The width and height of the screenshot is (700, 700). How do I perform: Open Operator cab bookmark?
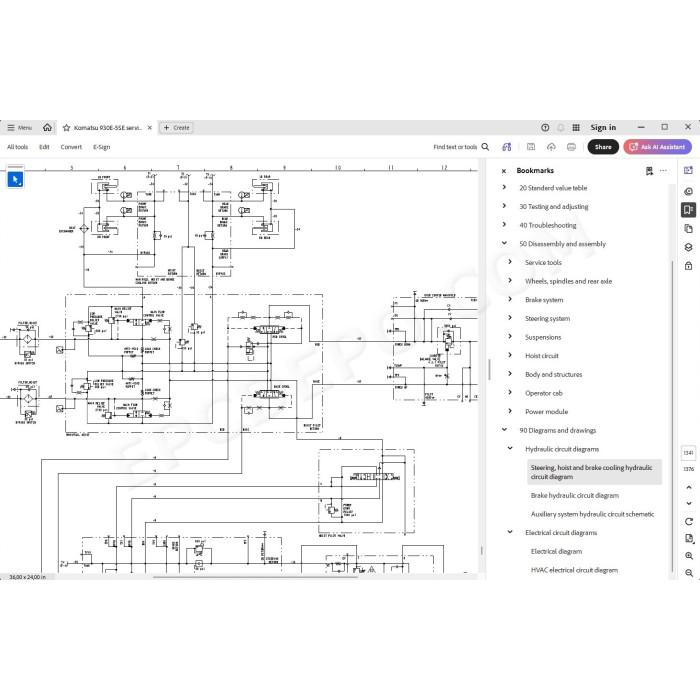tap(544, 393)
